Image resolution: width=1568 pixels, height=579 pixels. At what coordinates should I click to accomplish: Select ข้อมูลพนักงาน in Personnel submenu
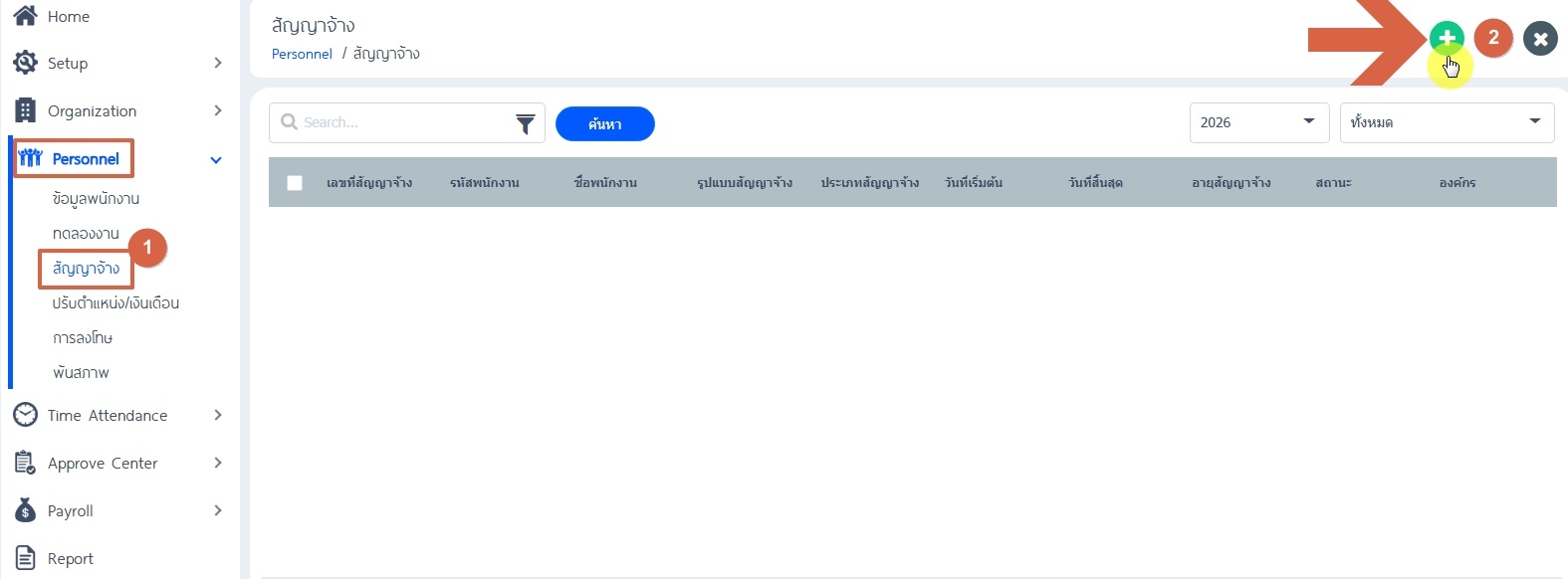tap(96, 199)
